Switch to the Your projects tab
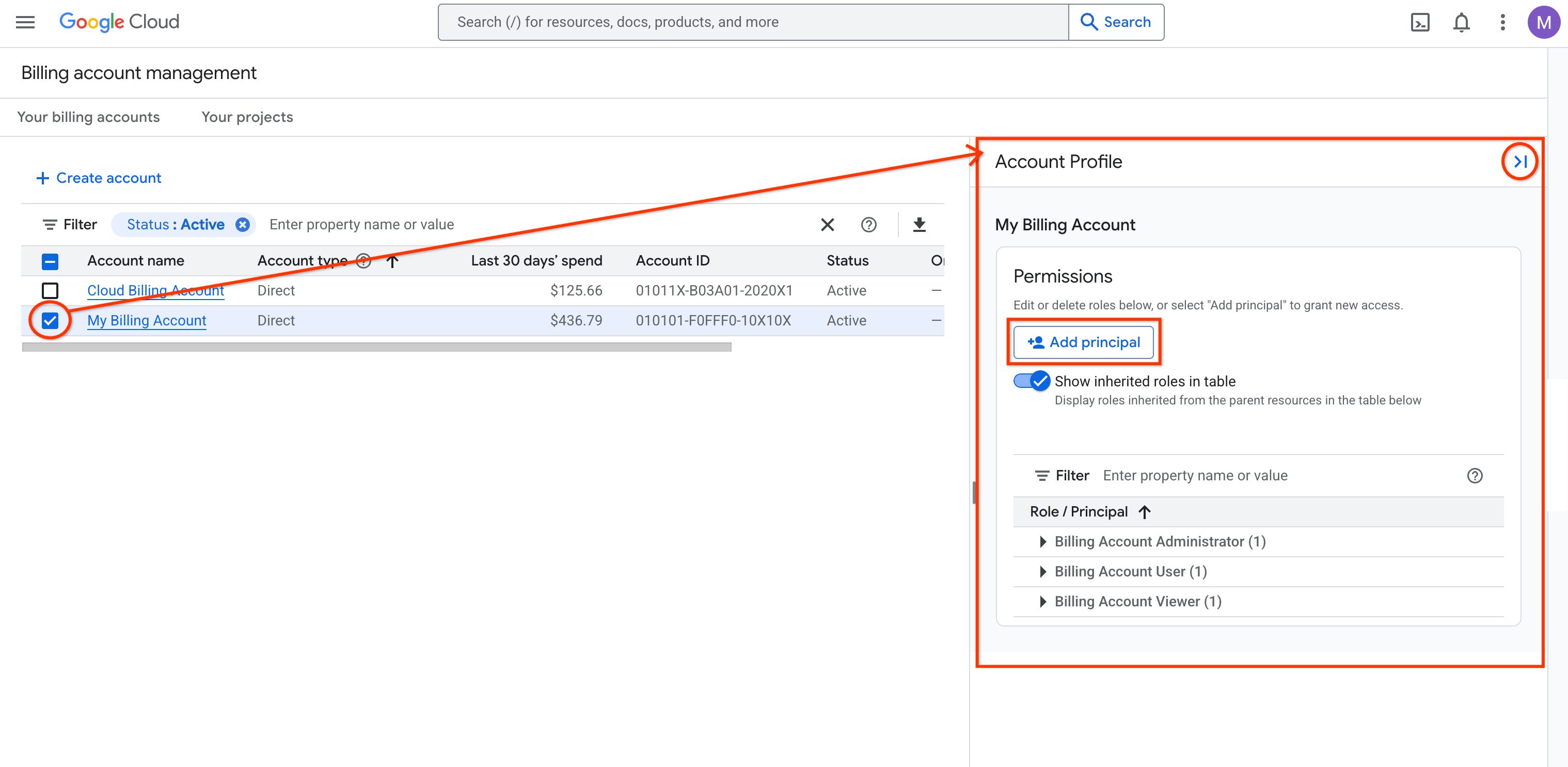This screenshot has width=1568, height=767. pos(247,117)
